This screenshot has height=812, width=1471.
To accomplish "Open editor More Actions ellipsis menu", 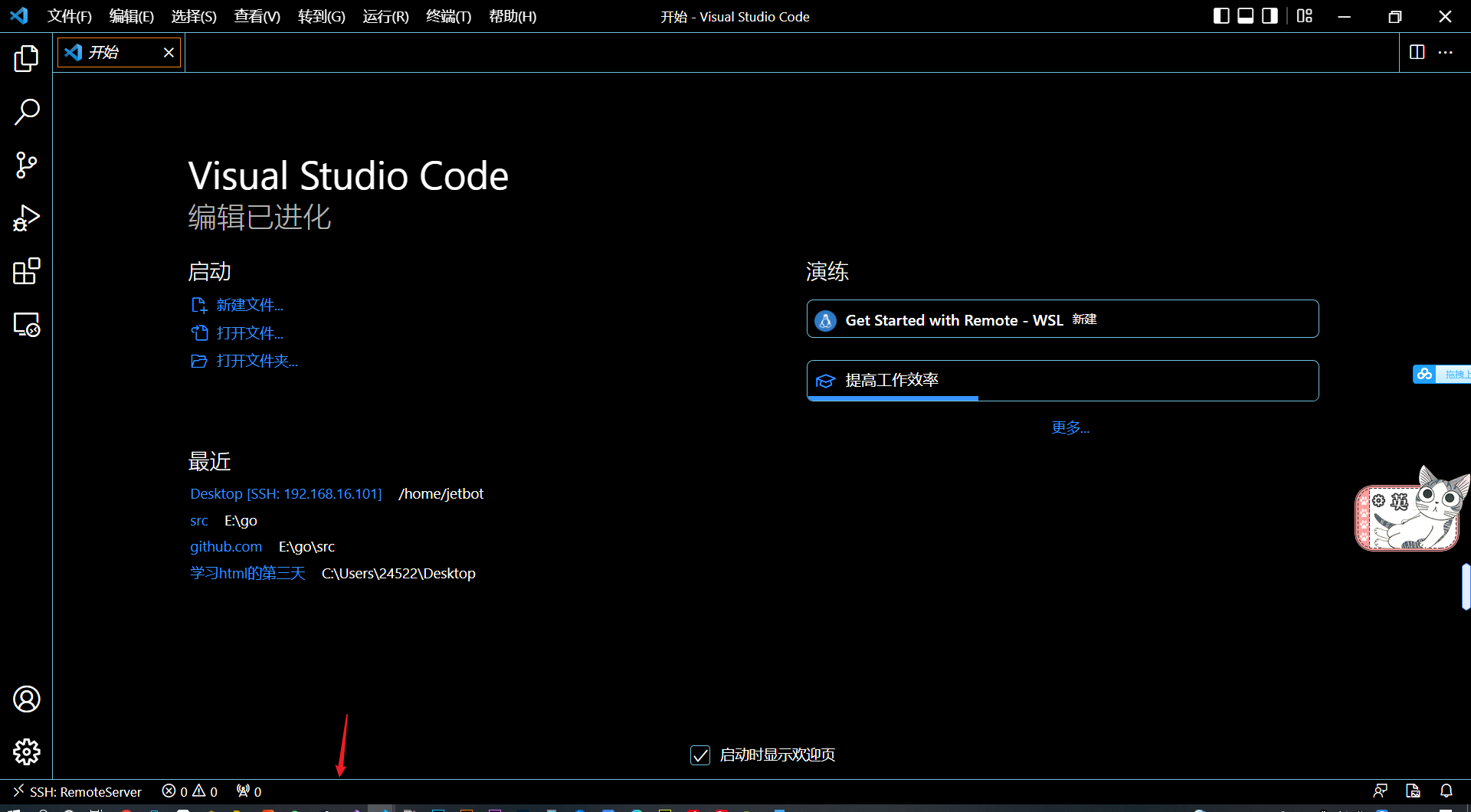I will (x=1445, y=52).
